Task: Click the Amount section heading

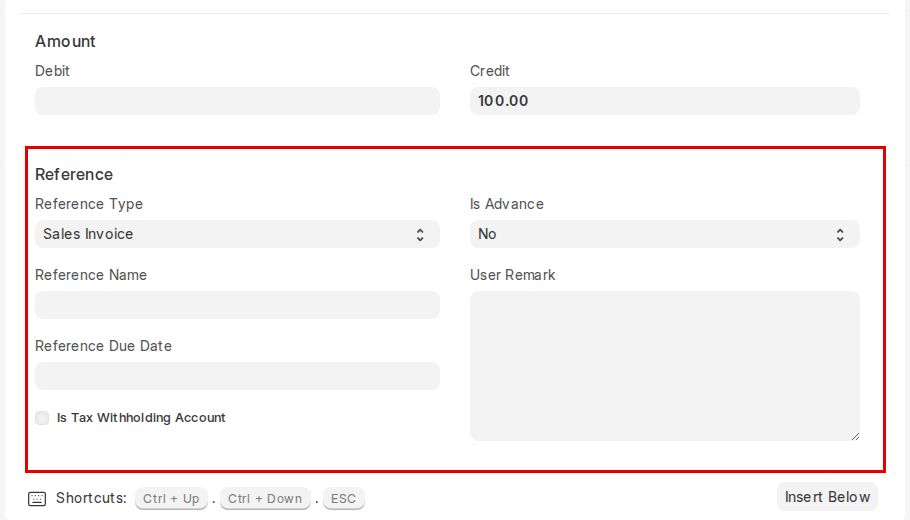Action: (x=65, y=41)
